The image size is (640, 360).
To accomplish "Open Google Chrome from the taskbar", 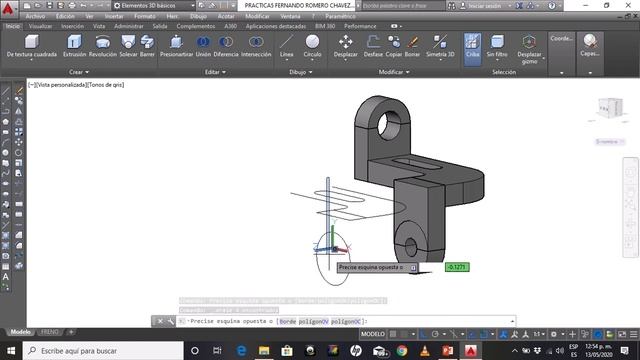I will click(402, 351).
